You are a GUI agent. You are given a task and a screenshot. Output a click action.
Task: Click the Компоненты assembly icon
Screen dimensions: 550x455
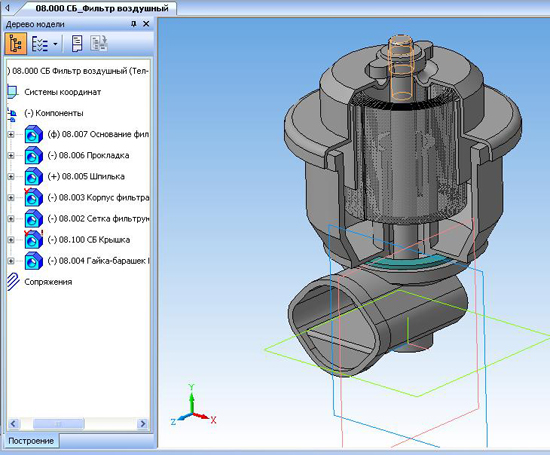(x=12, y=114)
